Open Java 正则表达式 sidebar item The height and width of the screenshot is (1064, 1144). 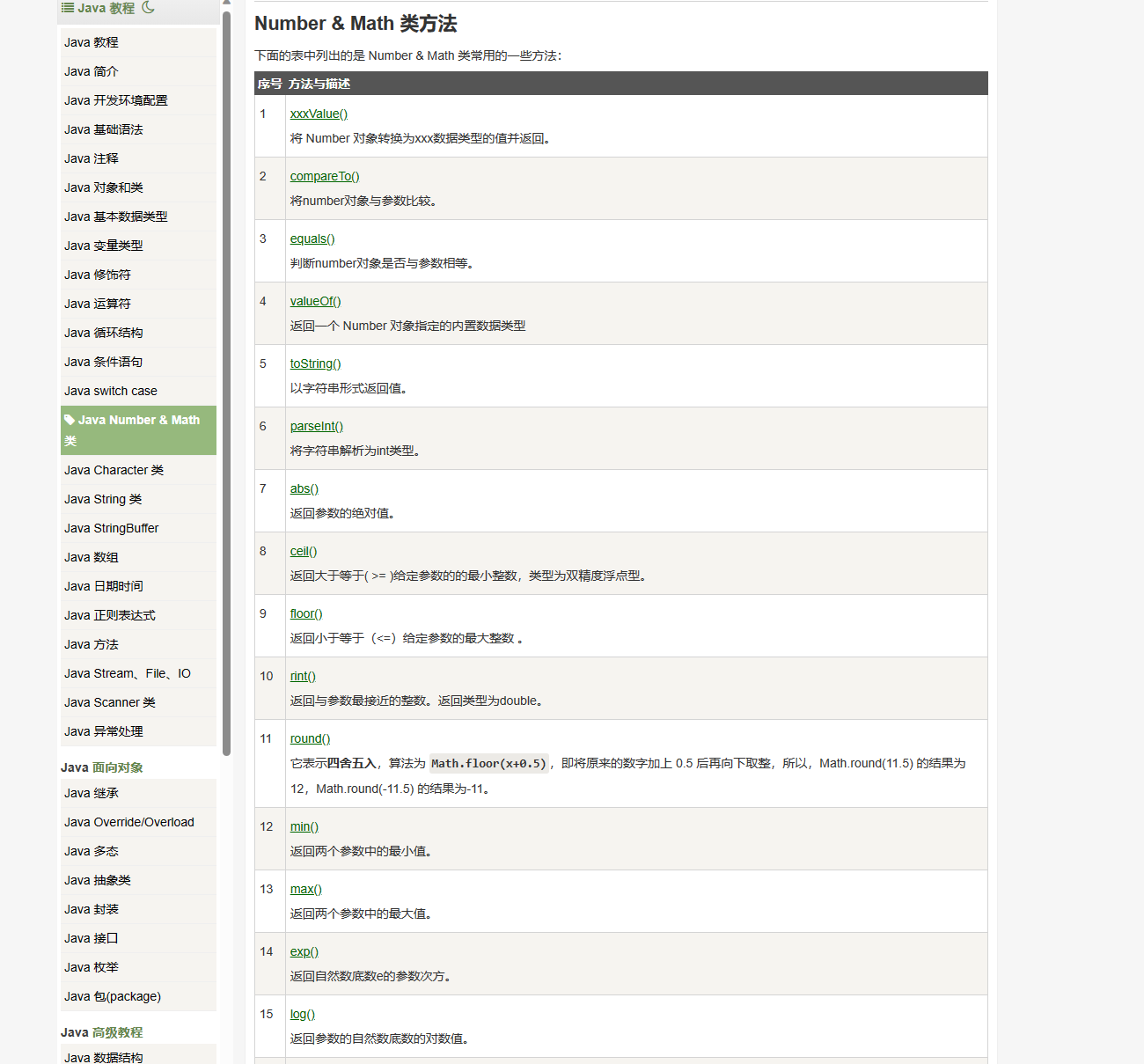[x=138, y=615]
